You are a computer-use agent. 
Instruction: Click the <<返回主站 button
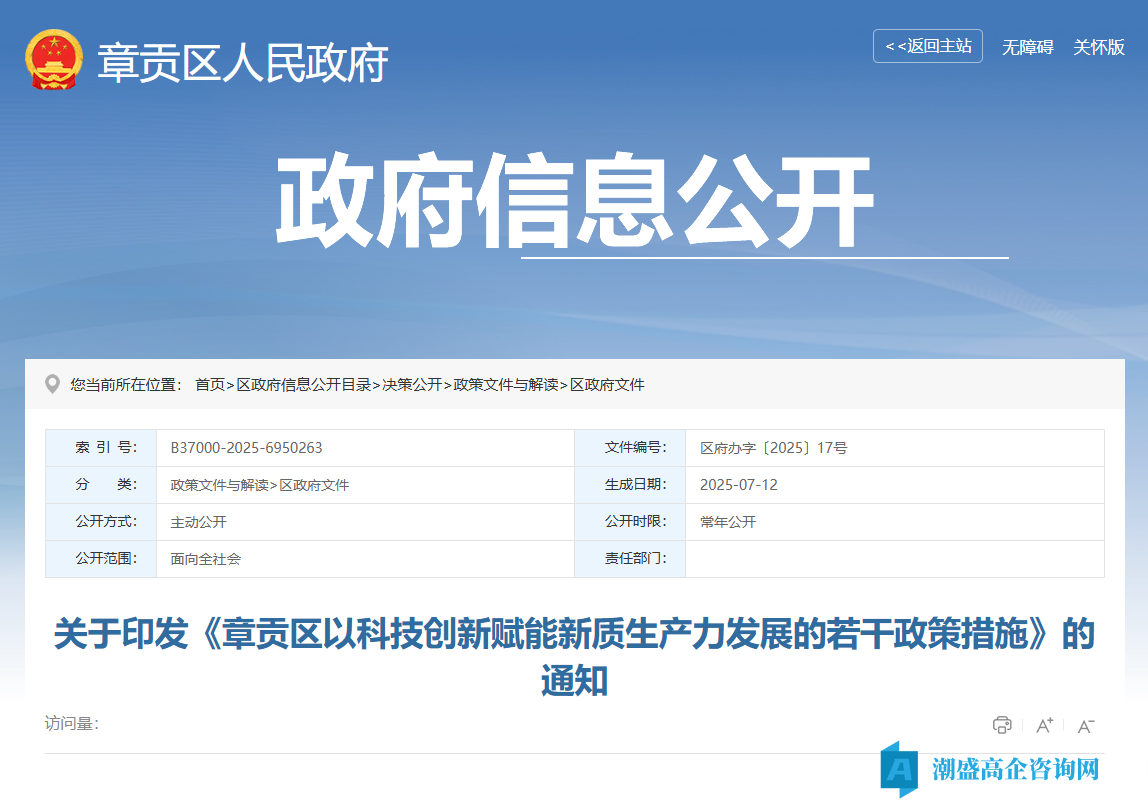[927, 46]
